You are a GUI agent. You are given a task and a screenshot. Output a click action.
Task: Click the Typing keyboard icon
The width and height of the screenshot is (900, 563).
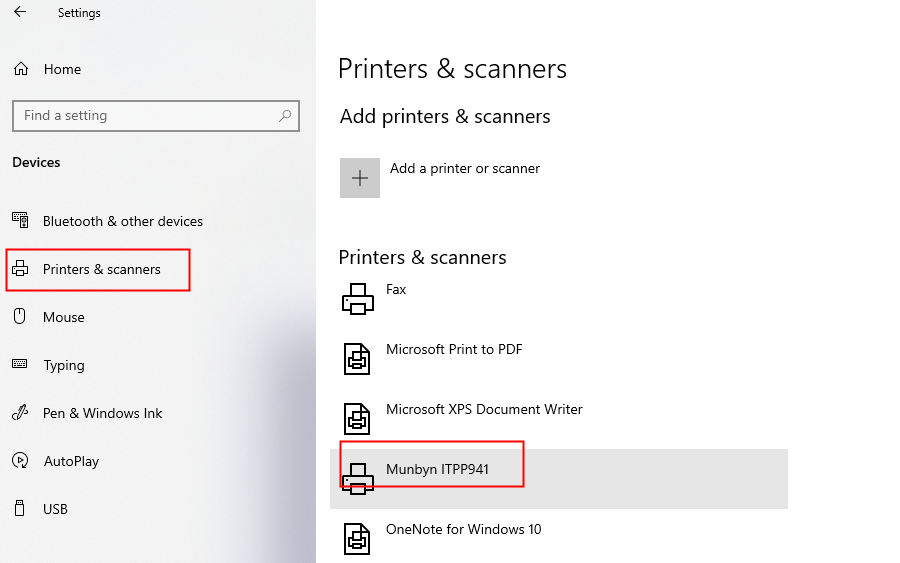[20, 364]
